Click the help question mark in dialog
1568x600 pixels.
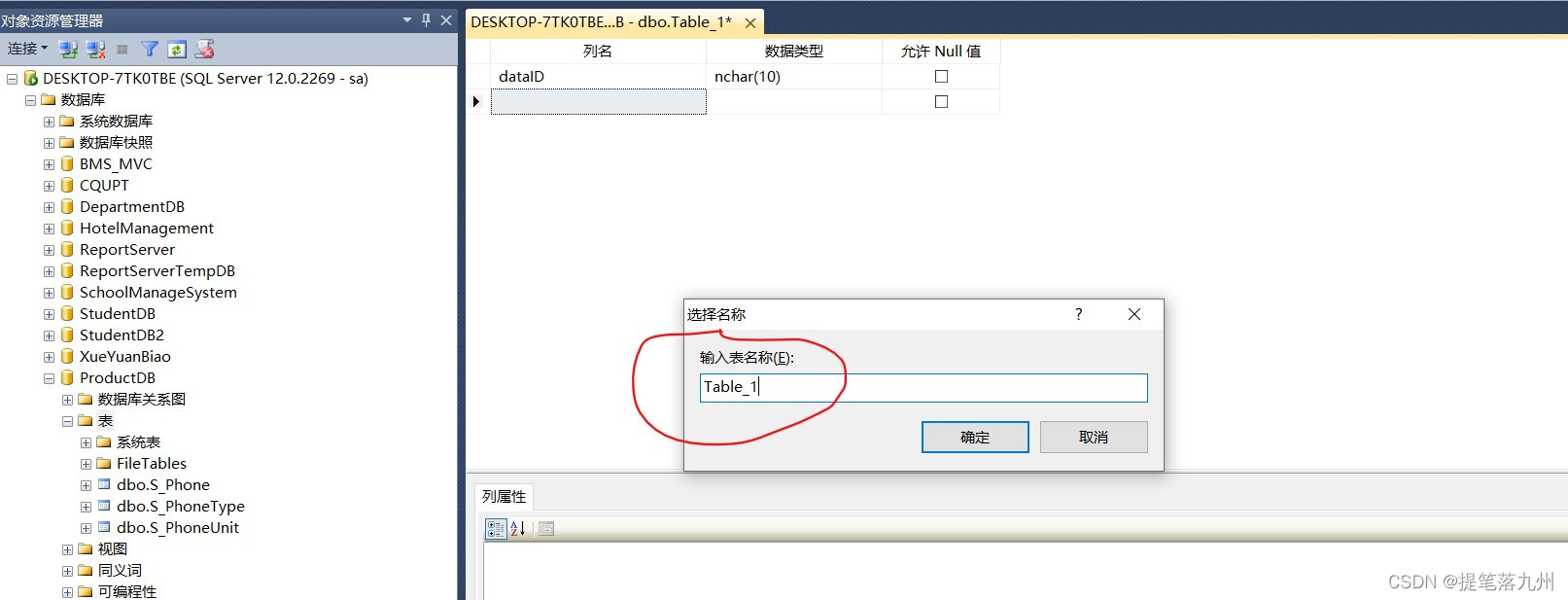pos(1078,314)
